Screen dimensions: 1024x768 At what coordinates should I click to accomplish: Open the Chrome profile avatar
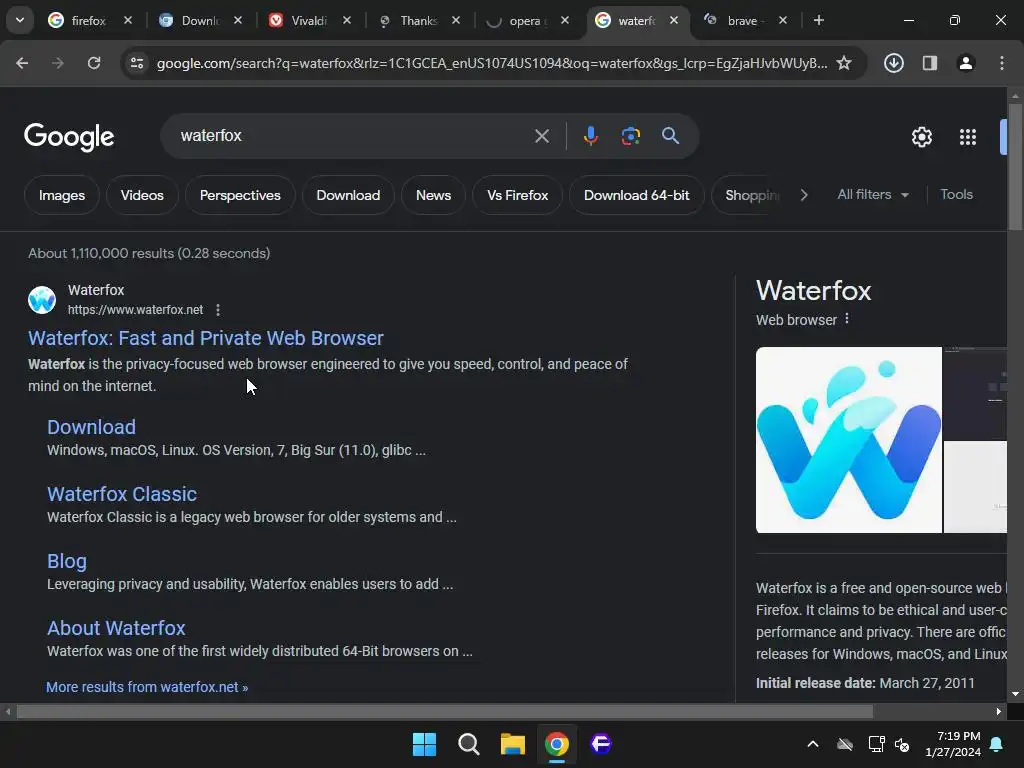tap(965, 63)
